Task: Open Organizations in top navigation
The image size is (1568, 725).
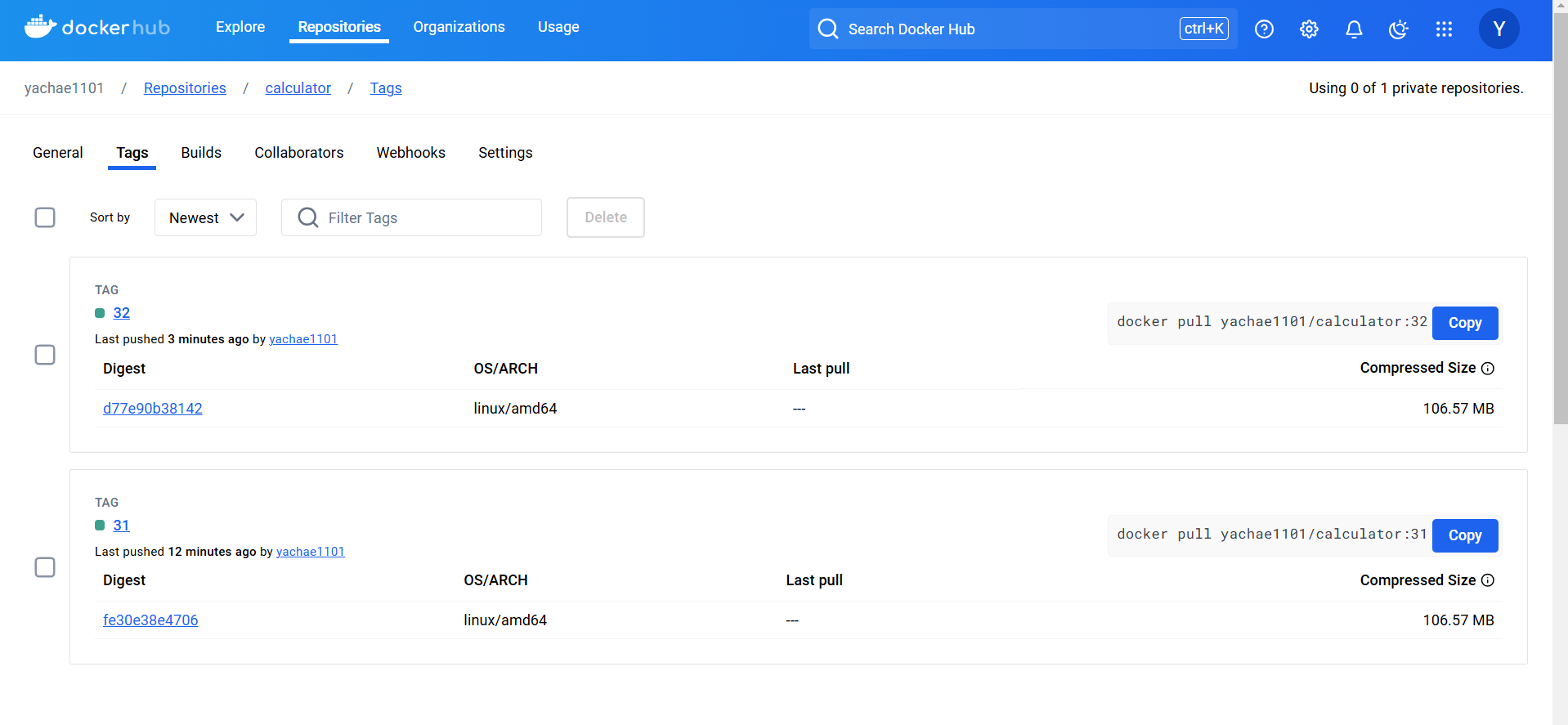Action: 459,27
